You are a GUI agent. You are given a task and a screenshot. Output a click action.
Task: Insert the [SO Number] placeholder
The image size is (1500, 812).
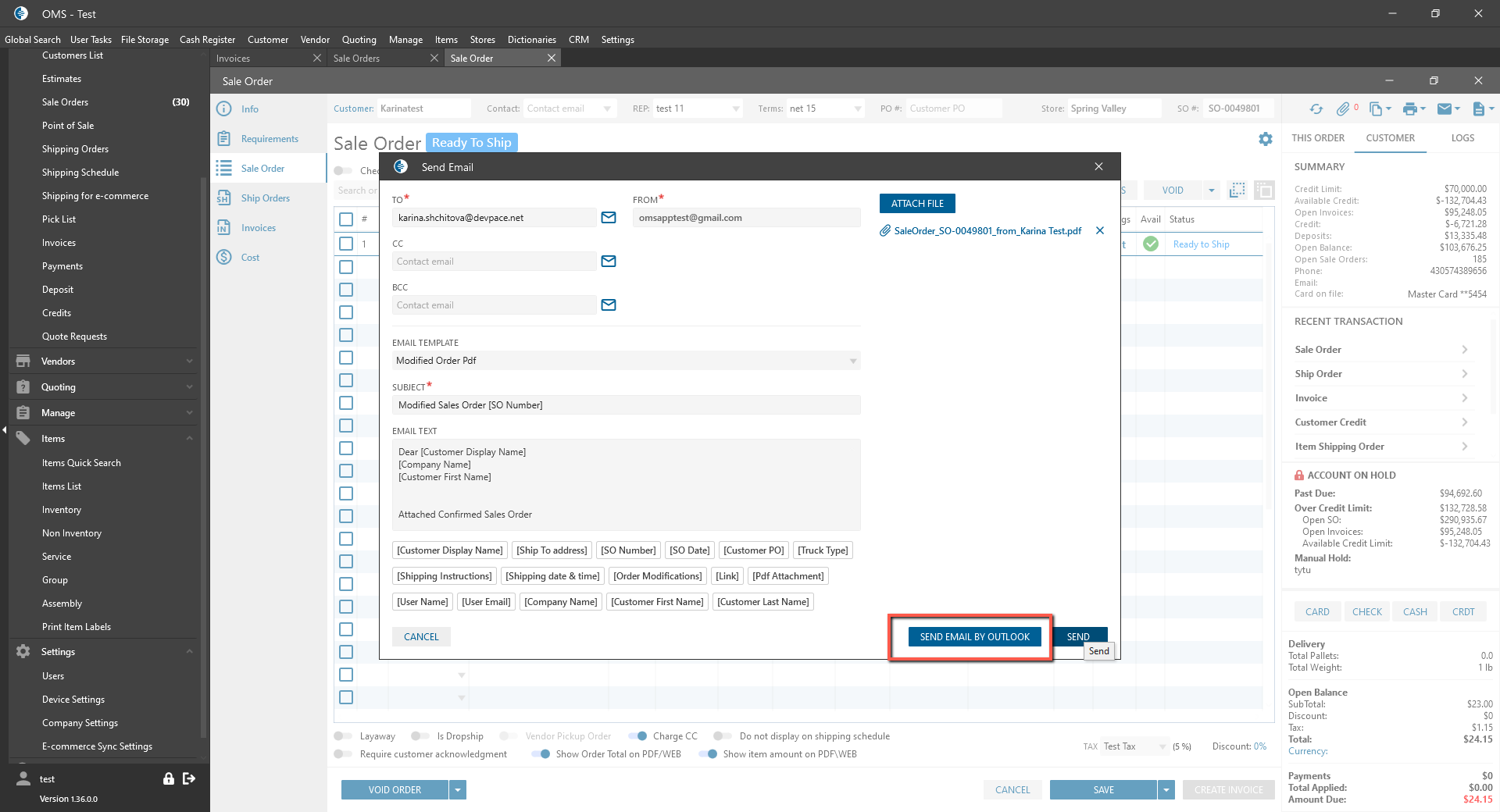[628, 550]
